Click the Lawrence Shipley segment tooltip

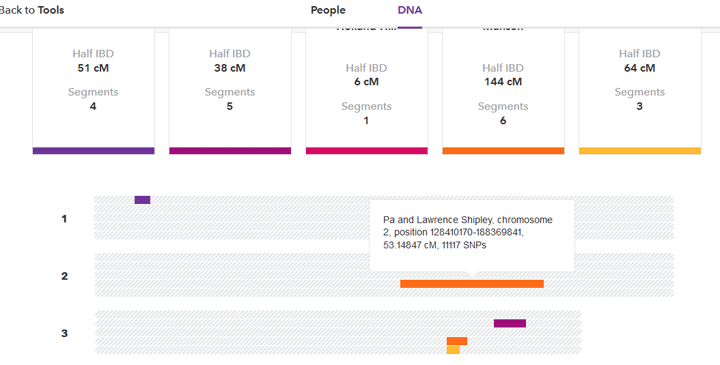coord(472,235)
